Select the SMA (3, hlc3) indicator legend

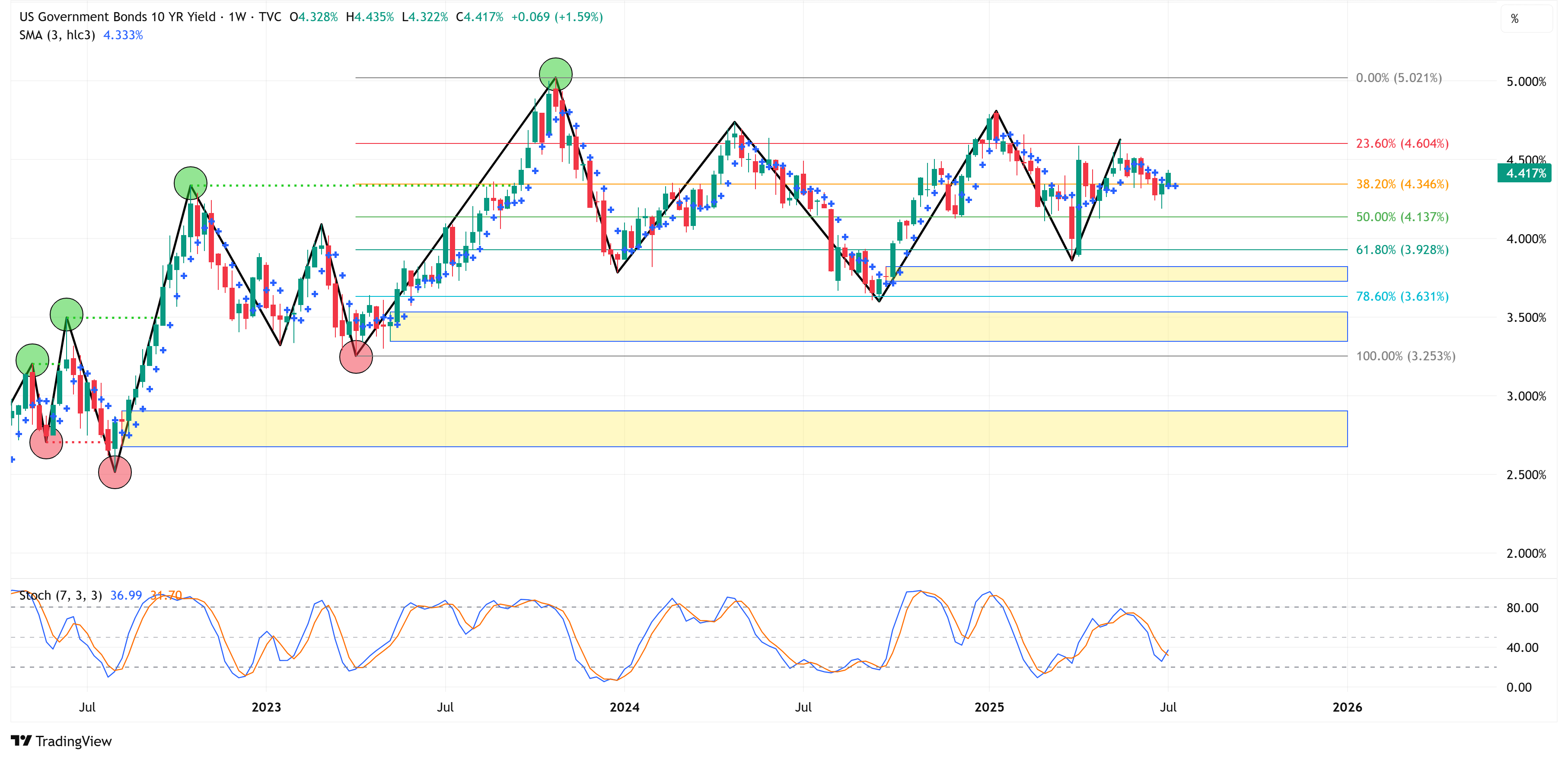click(x=57, y=35)
